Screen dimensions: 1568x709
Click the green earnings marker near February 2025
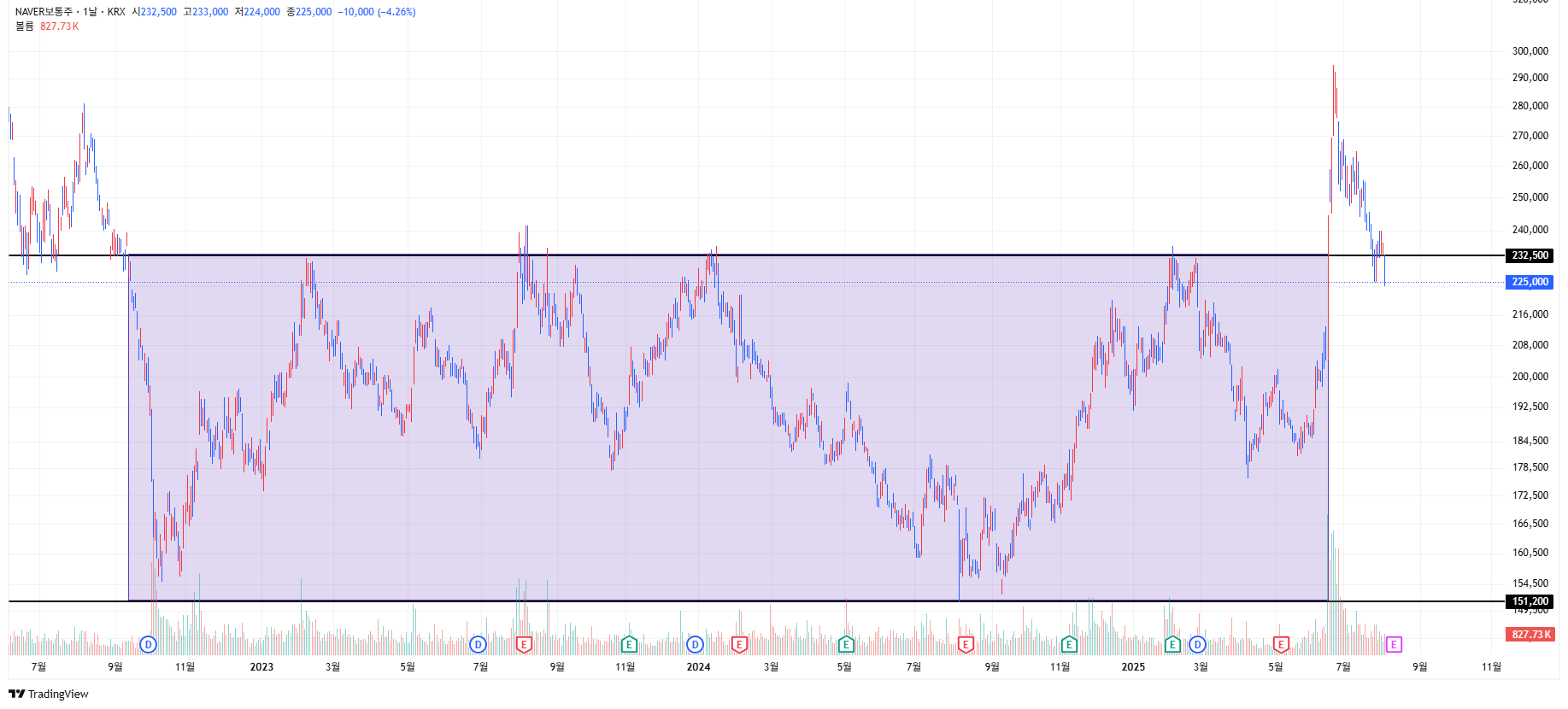1172,644
